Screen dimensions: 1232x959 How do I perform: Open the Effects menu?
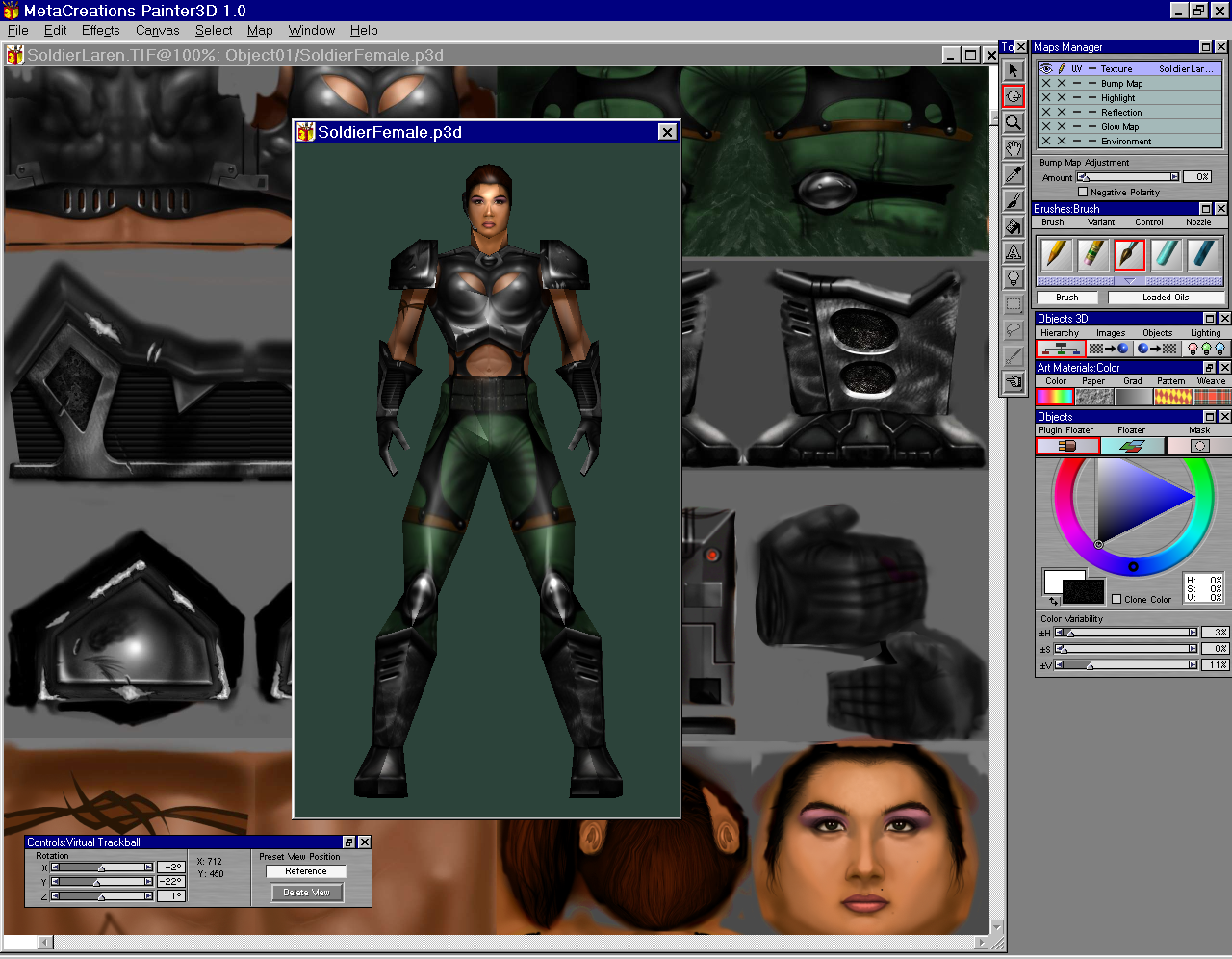(101, 31)
